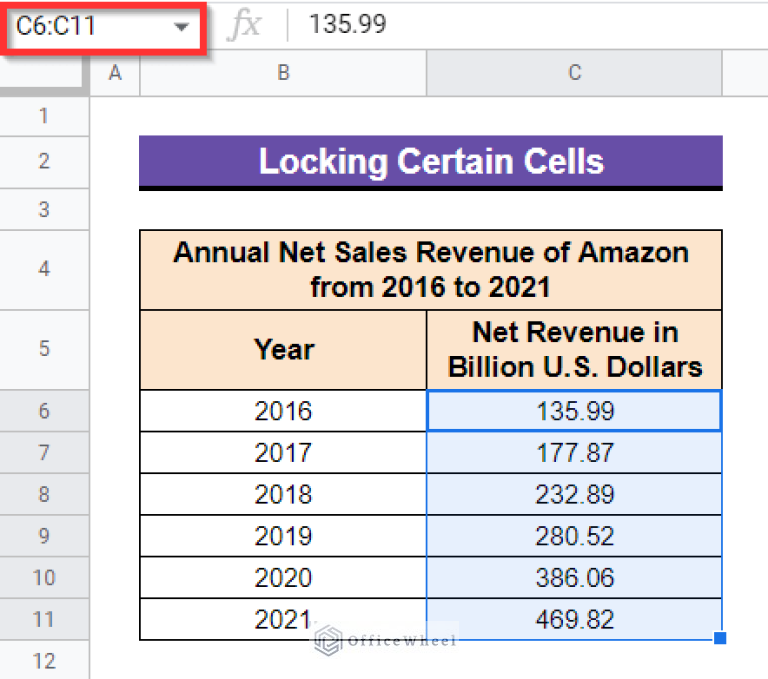Select row 12 header
The image size is (768, 679).
pos(45,660)
